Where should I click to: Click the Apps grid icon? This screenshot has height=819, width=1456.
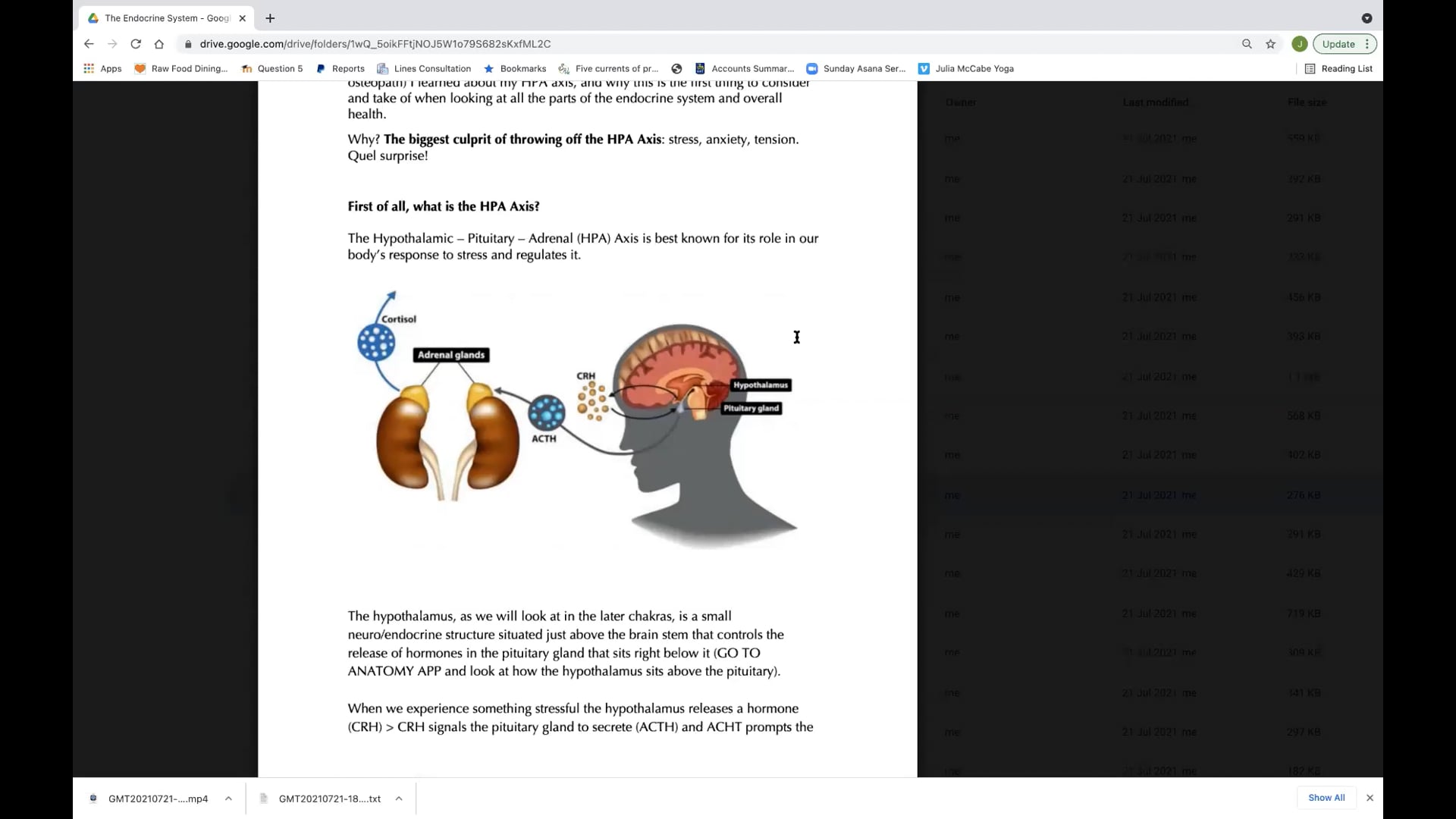89,68
